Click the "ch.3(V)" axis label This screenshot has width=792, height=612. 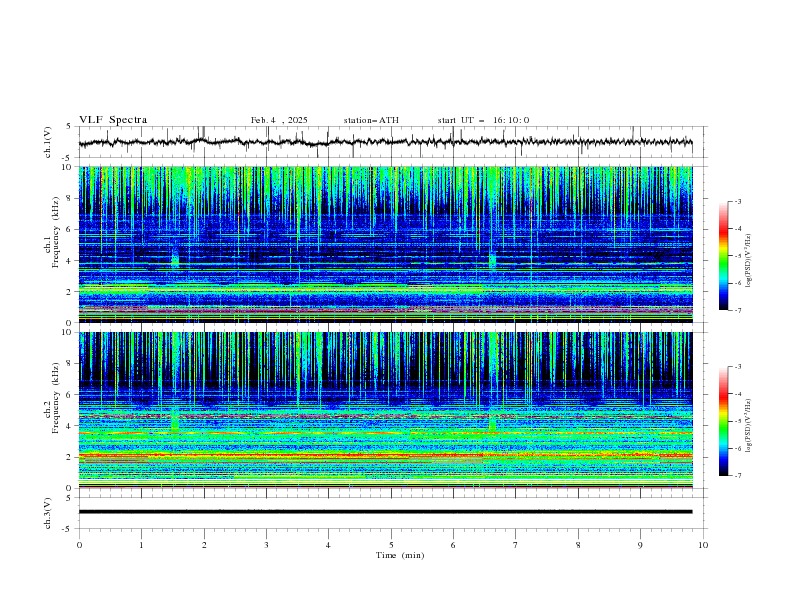[48, 513]
